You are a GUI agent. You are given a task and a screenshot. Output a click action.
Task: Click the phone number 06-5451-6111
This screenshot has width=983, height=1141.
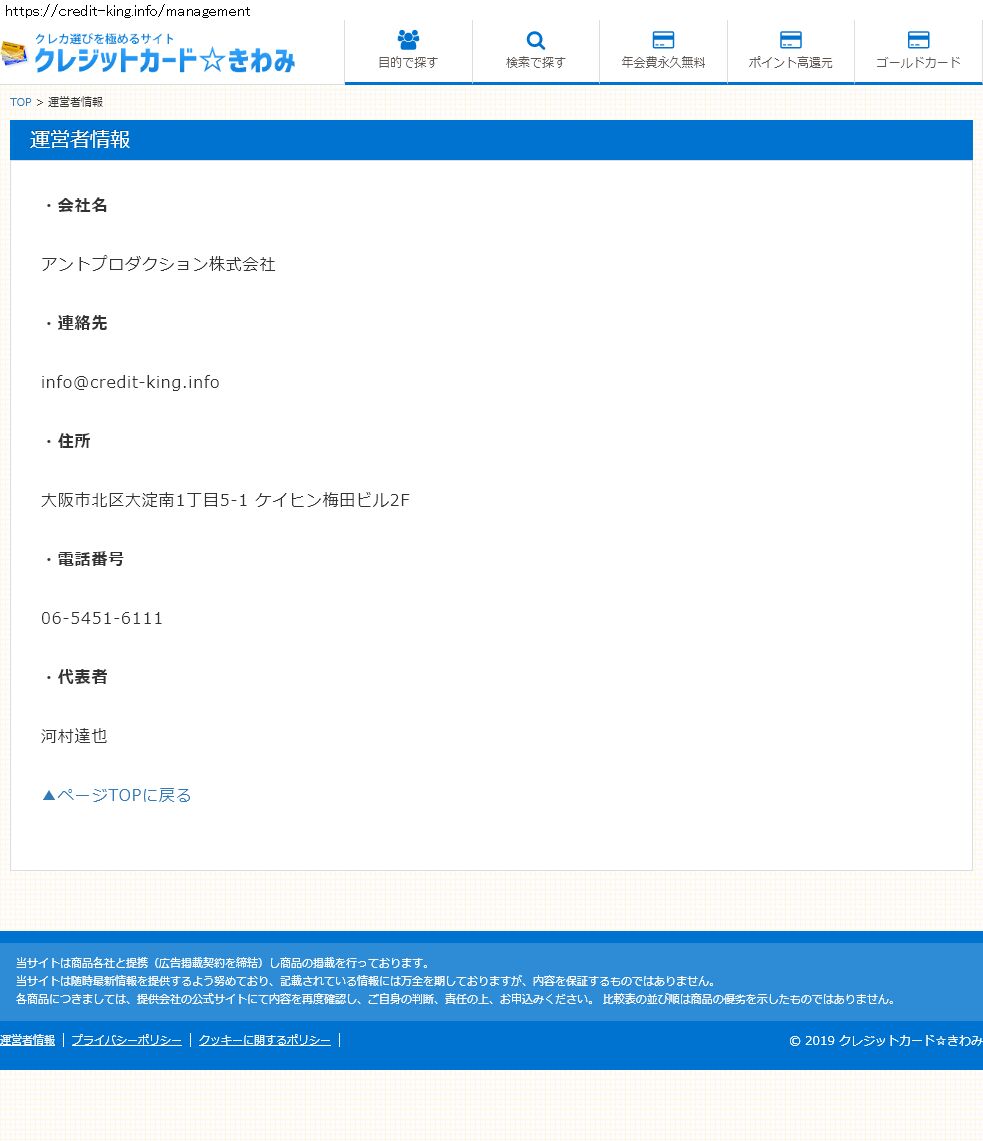click(102, 618)
